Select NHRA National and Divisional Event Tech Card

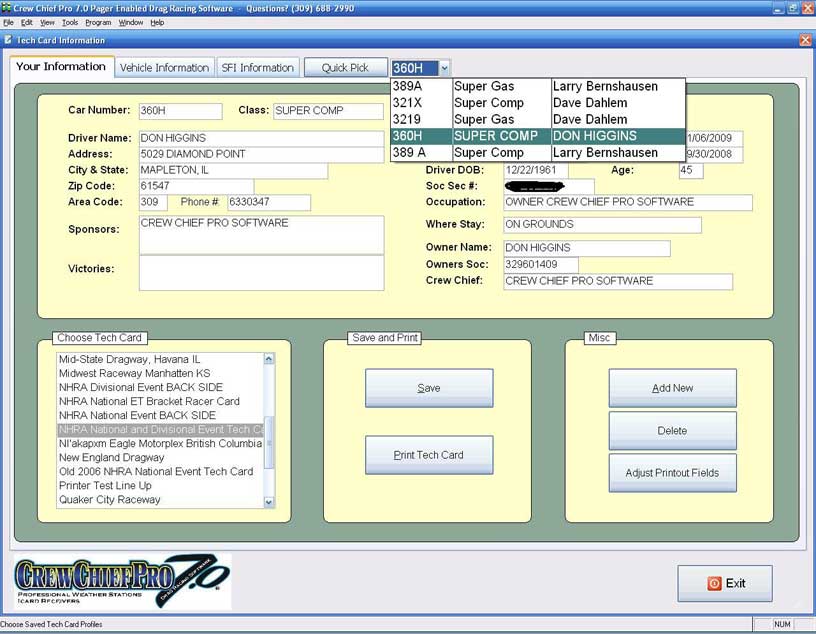click(160, 430)
